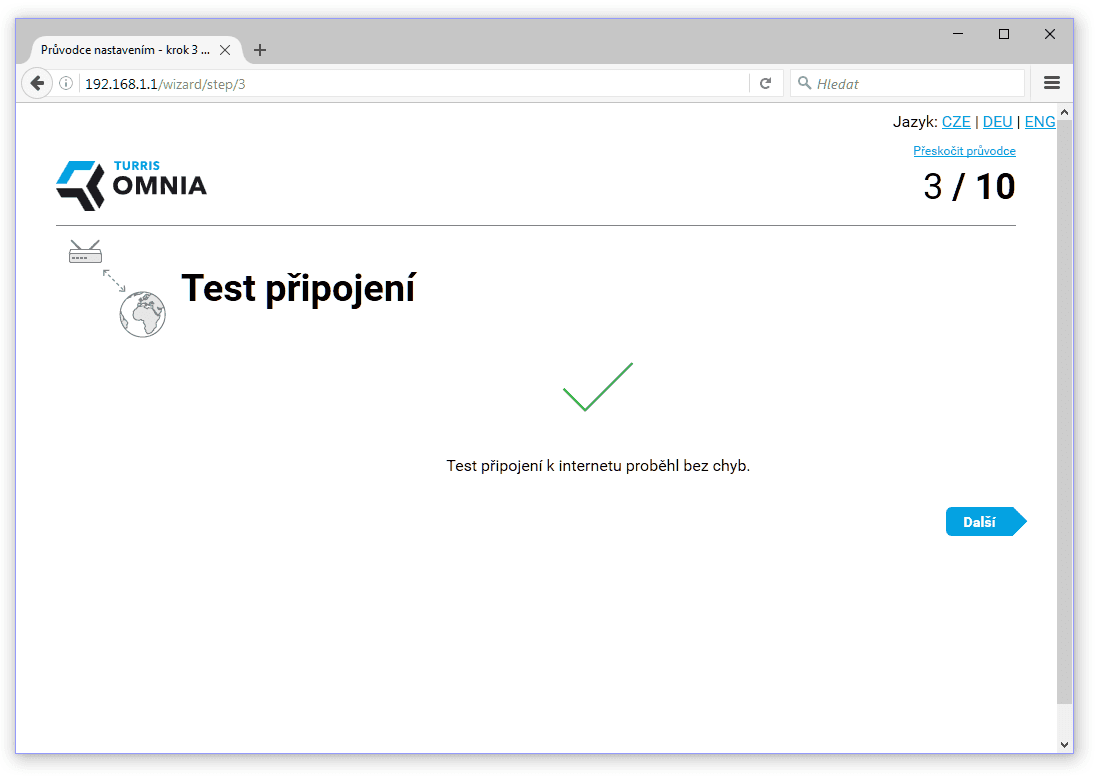
Task: Click the Přeskočit průvodce link
Action: (x=963, y=150)
